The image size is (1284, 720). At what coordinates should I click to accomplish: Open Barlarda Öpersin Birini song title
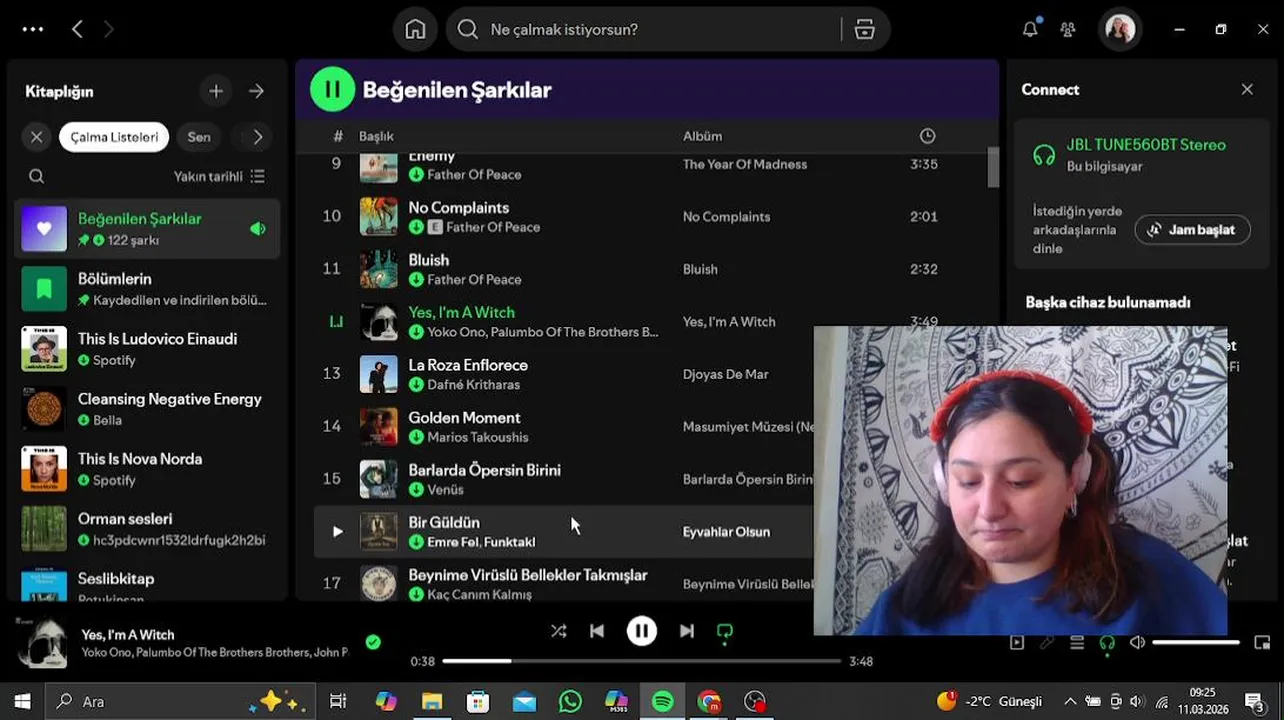coord(484,470)
